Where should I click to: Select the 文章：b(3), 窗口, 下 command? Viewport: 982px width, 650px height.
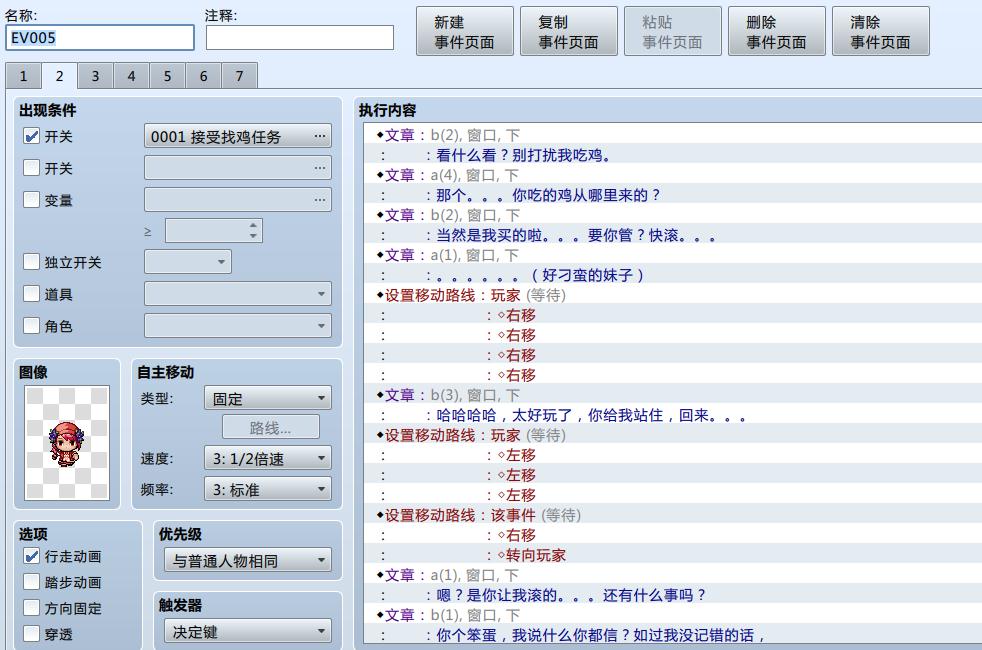[673, 395]
